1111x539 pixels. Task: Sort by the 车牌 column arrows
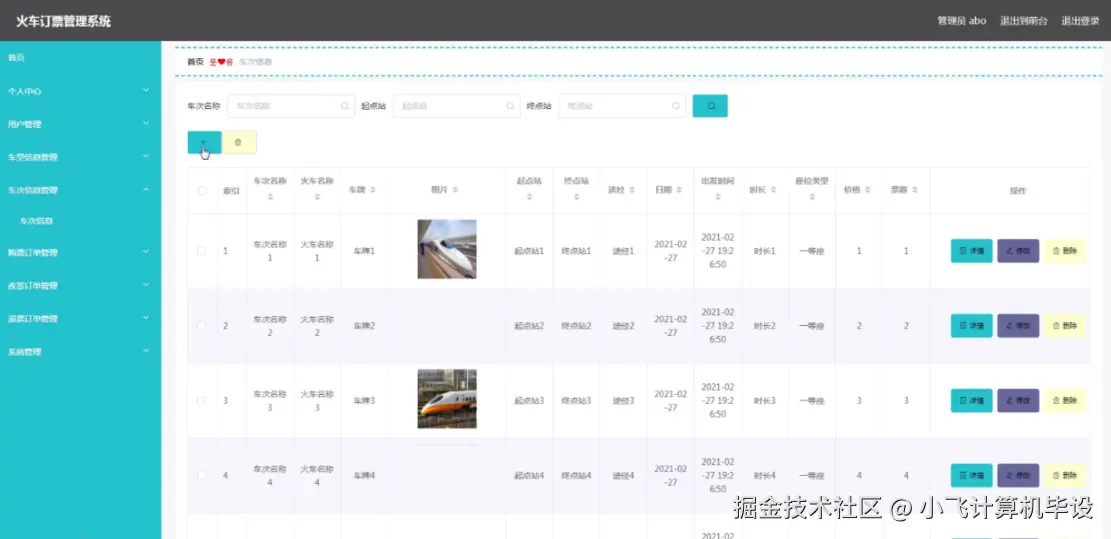[x=373, y=191]
